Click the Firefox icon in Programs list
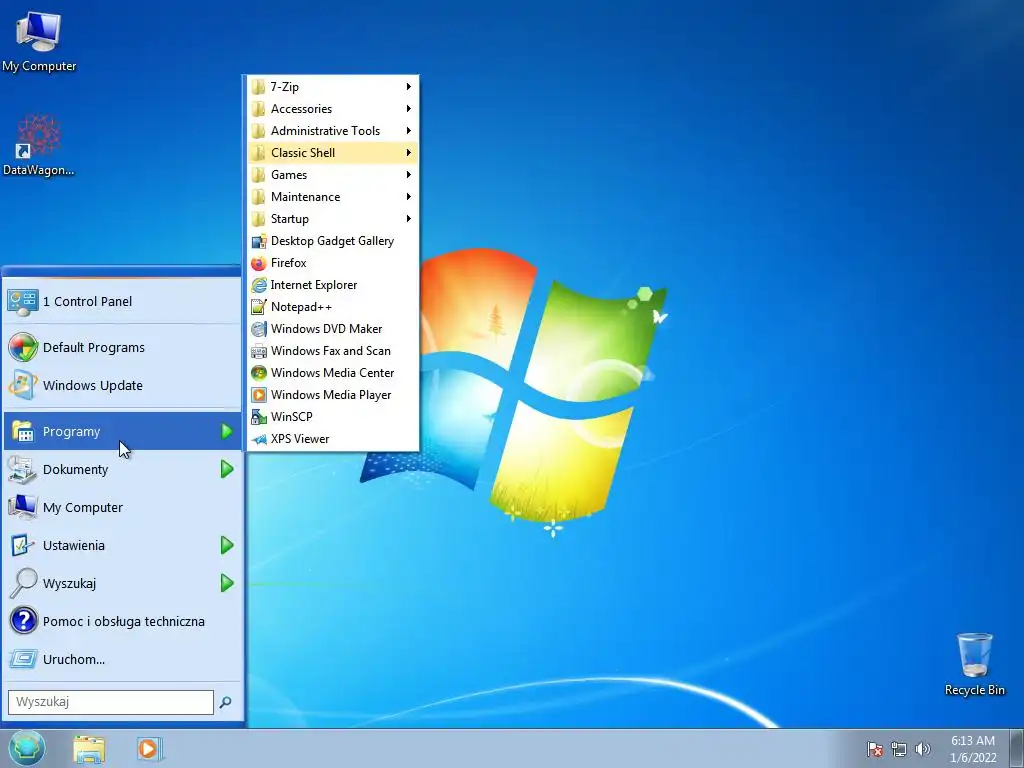This screenshot has height=768, width=1024. pyautogui.click(x=259, y=263)
